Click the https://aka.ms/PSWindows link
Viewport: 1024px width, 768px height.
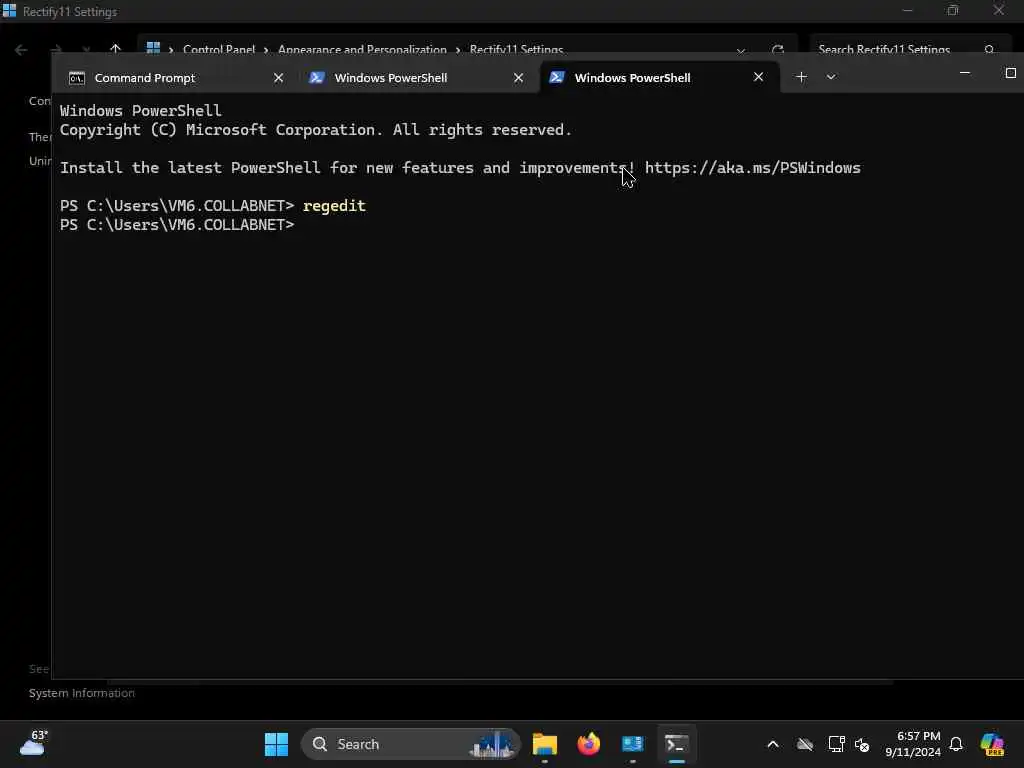coord(752,168)
